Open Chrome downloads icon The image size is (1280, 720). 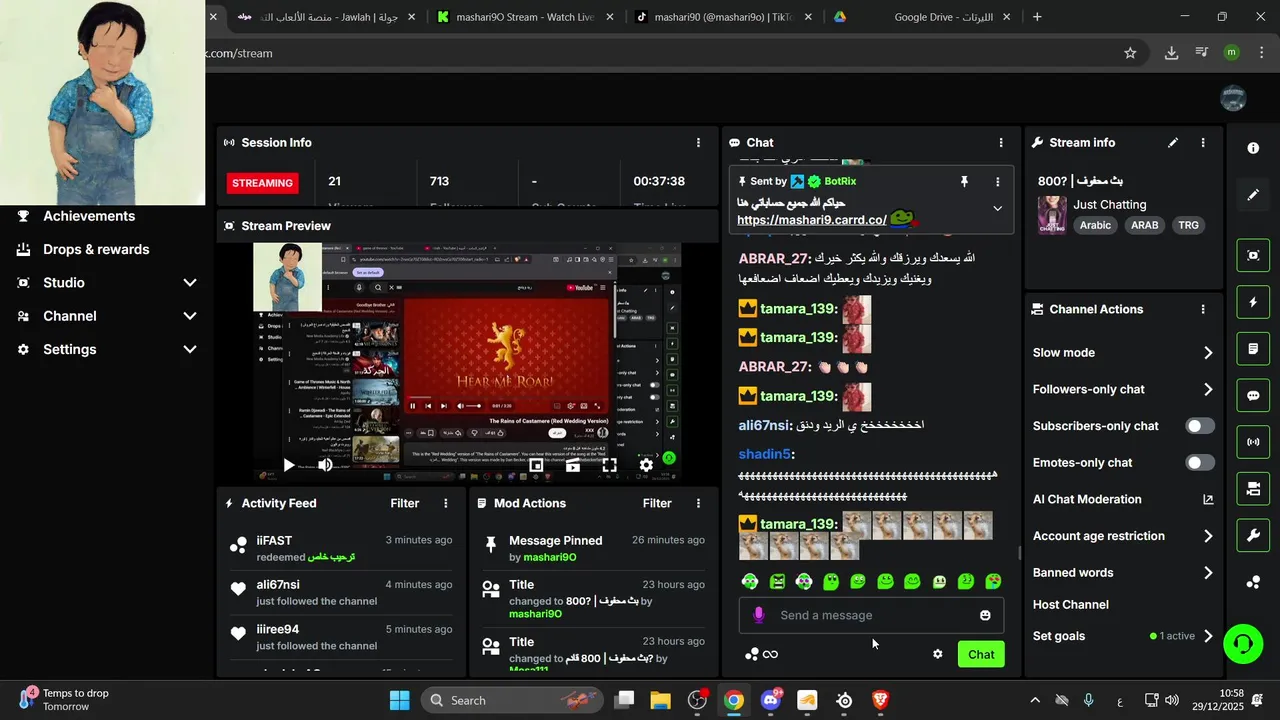pos(1171,53)
